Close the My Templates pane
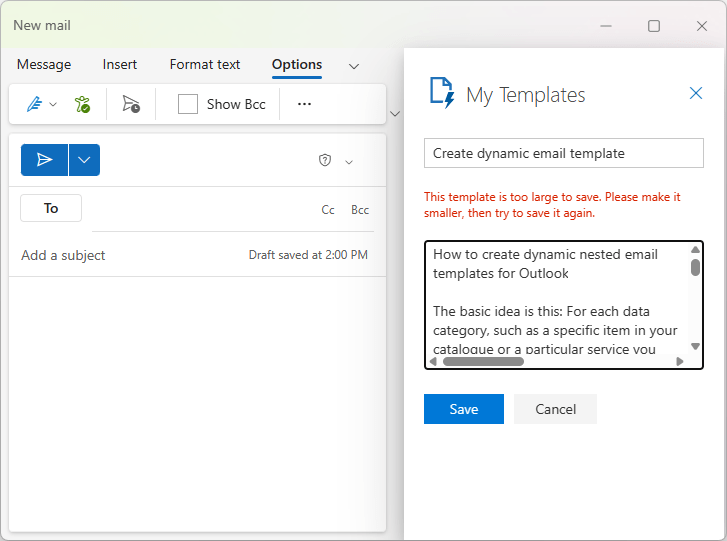The image size is (727, 541). point(696,94)
